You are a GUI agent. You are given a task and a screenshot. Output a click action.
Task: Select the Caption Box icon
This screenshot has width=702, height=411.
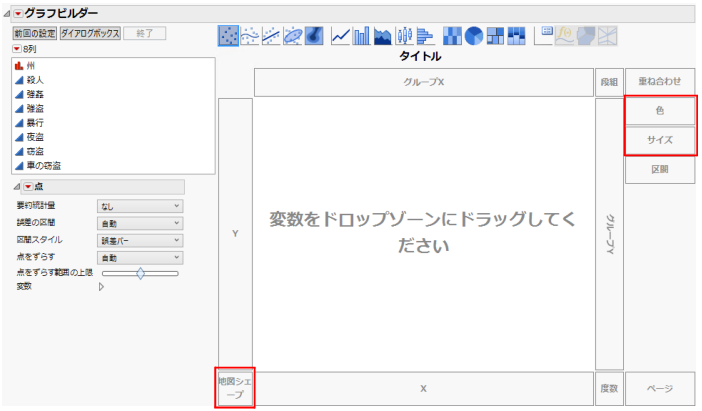[544, 36]
